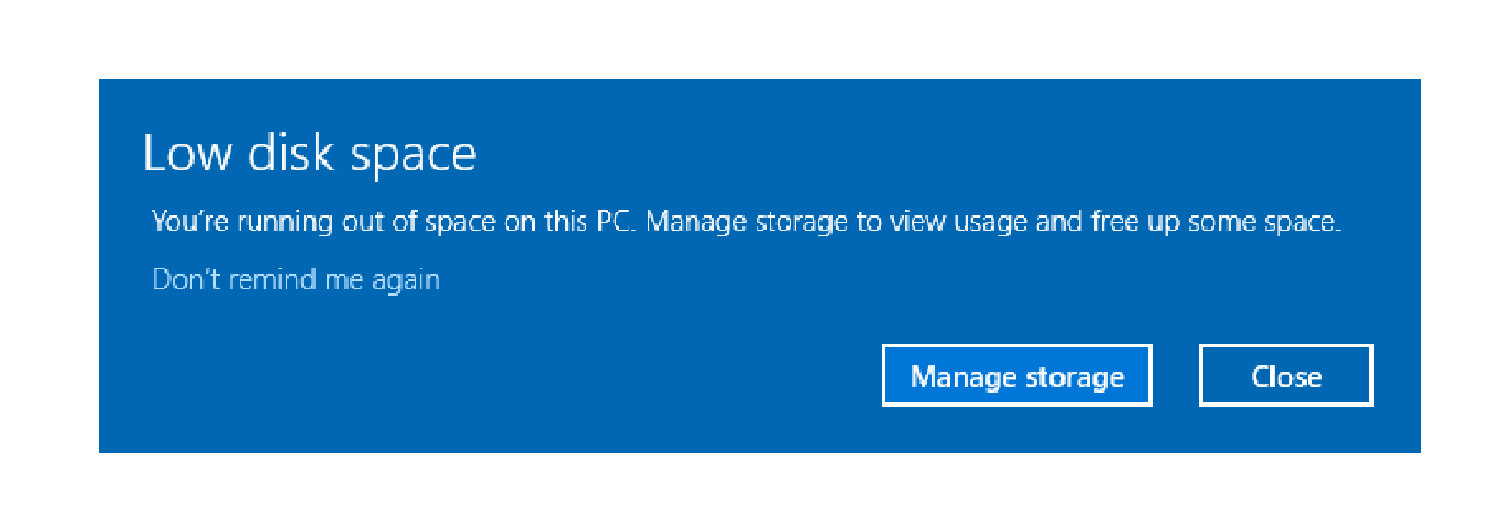Tap the faded Don't remind me again link

(x=296, y=279)
